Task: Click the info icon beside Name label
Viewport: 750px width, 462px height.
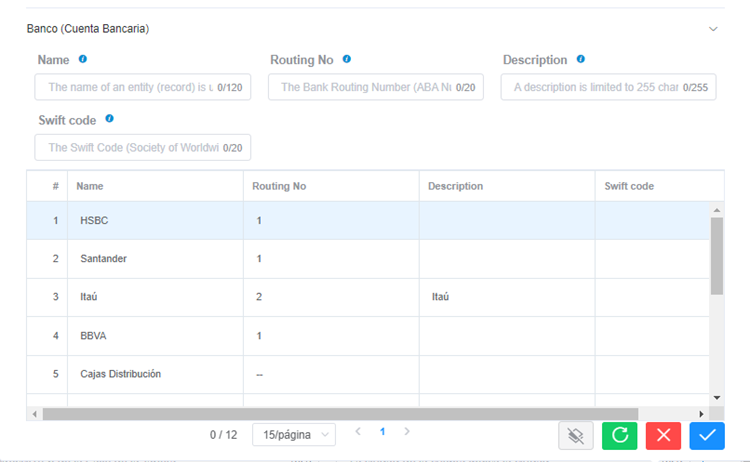Action: click(x=83, y=59)
